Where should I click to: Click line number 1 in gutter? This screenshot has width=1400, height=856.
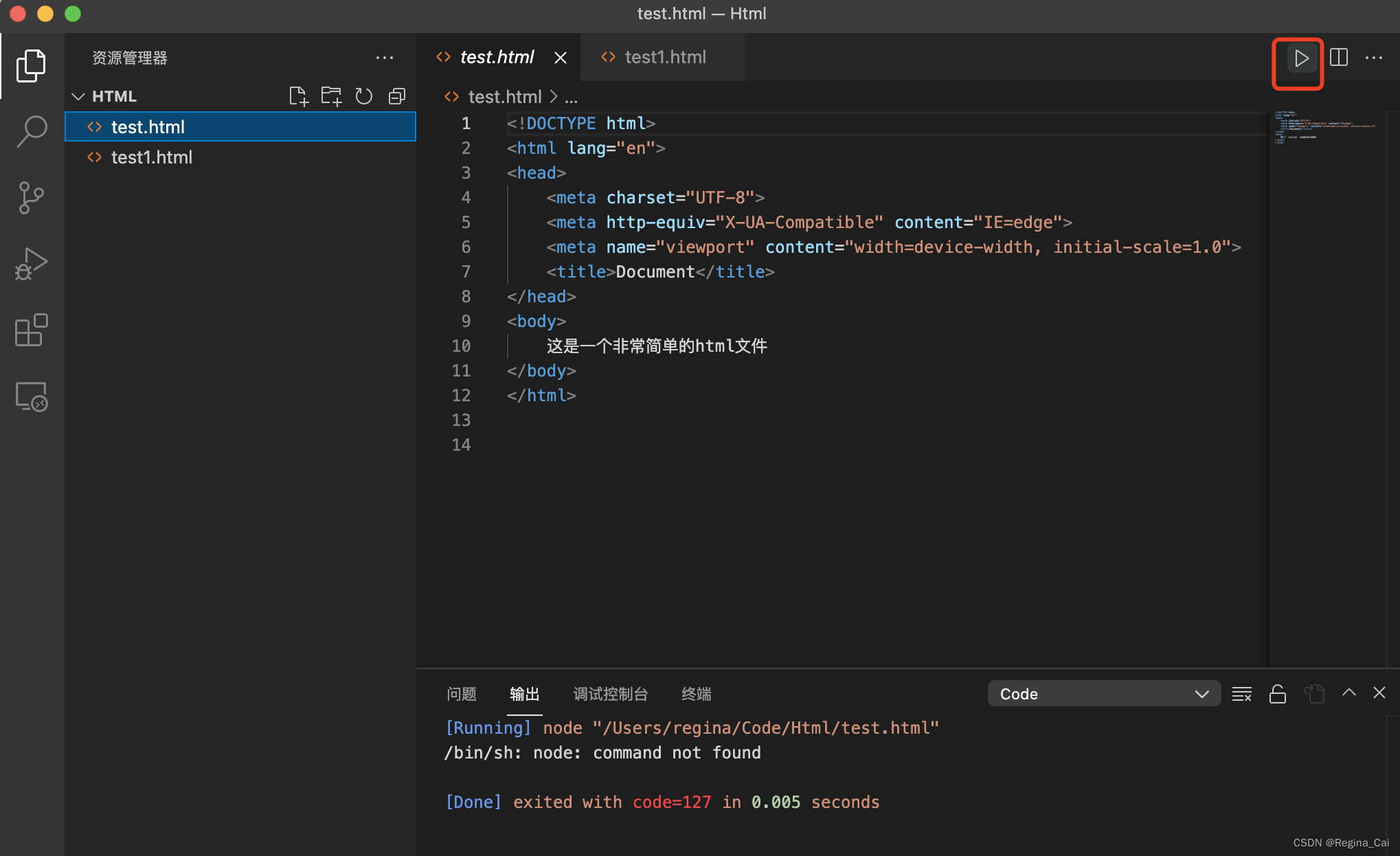(x=466, y=124)
